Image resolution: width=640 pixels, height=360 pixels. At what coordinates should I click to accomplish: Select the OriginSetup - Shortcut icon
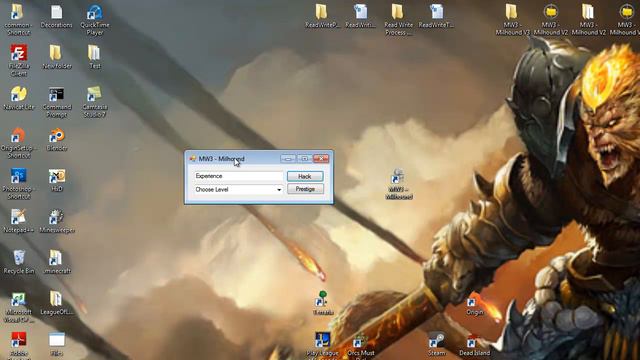tap(18, 143)
